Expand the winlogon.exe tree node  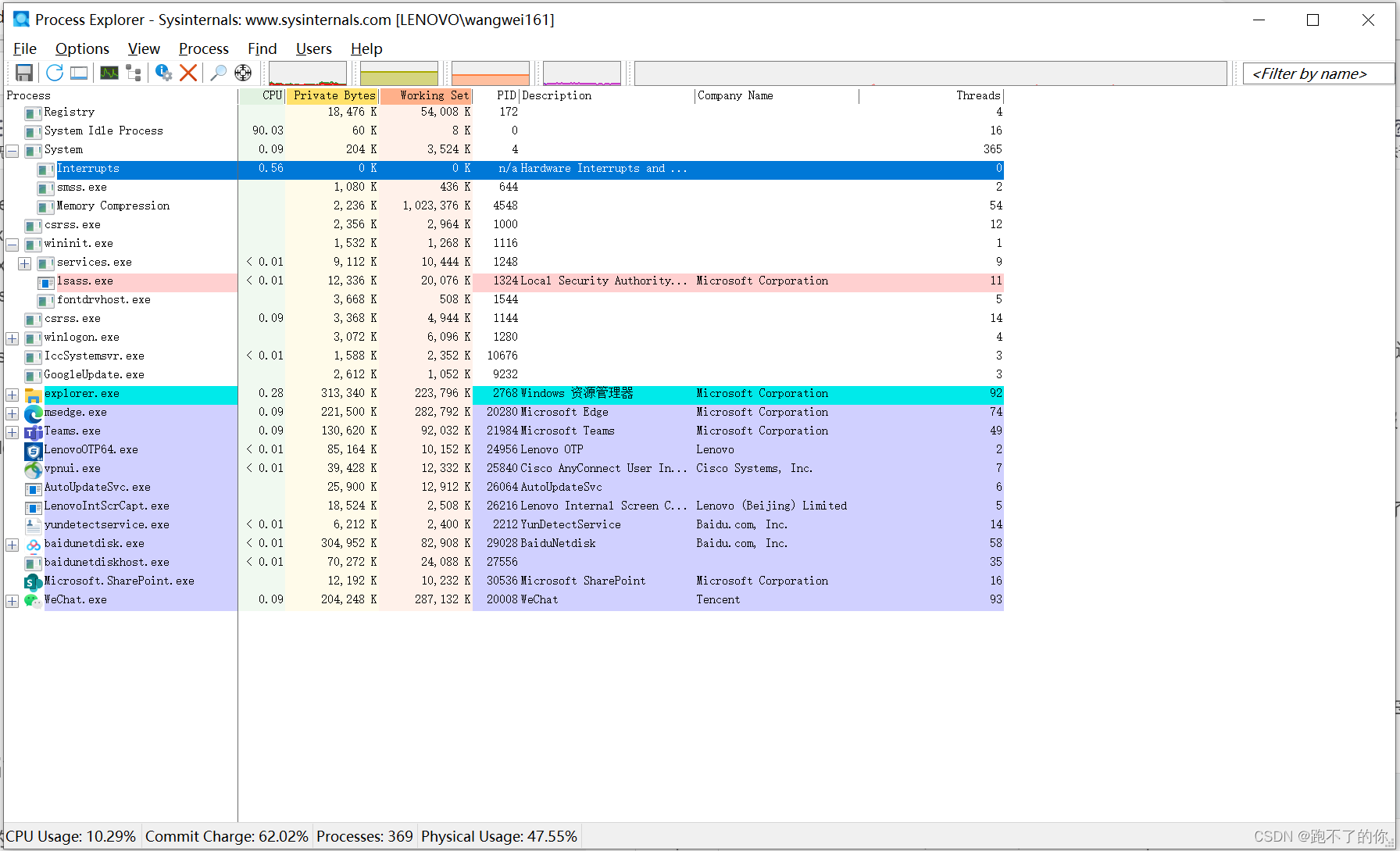pos(12,338)
